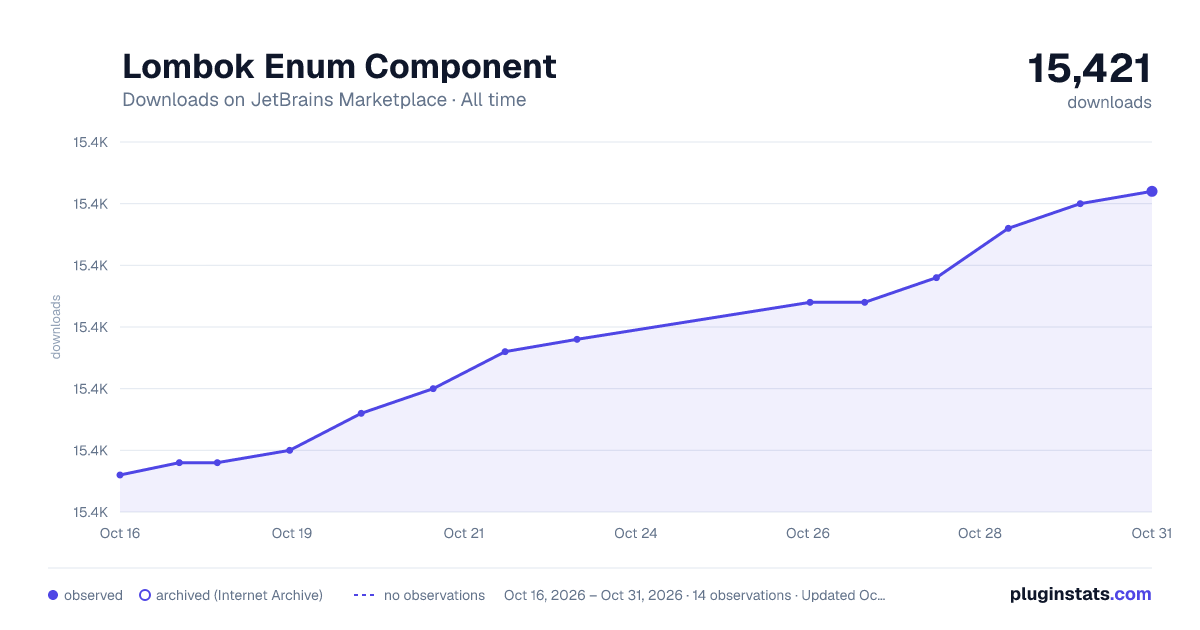Image resolution: width=1200 pixels, height=630 pixels.
Task: Click the 15,421 downloads total
Action: coord(1089,69)
